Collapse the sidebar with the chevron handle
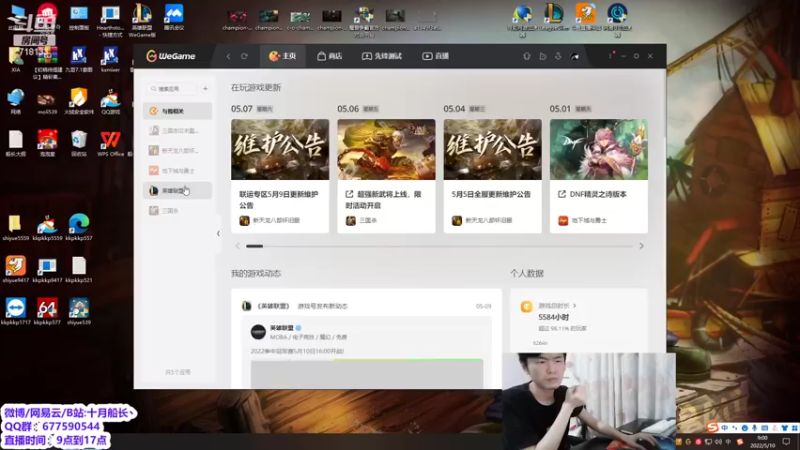This screenshot has width=800, height=450. tap(218, 233)
